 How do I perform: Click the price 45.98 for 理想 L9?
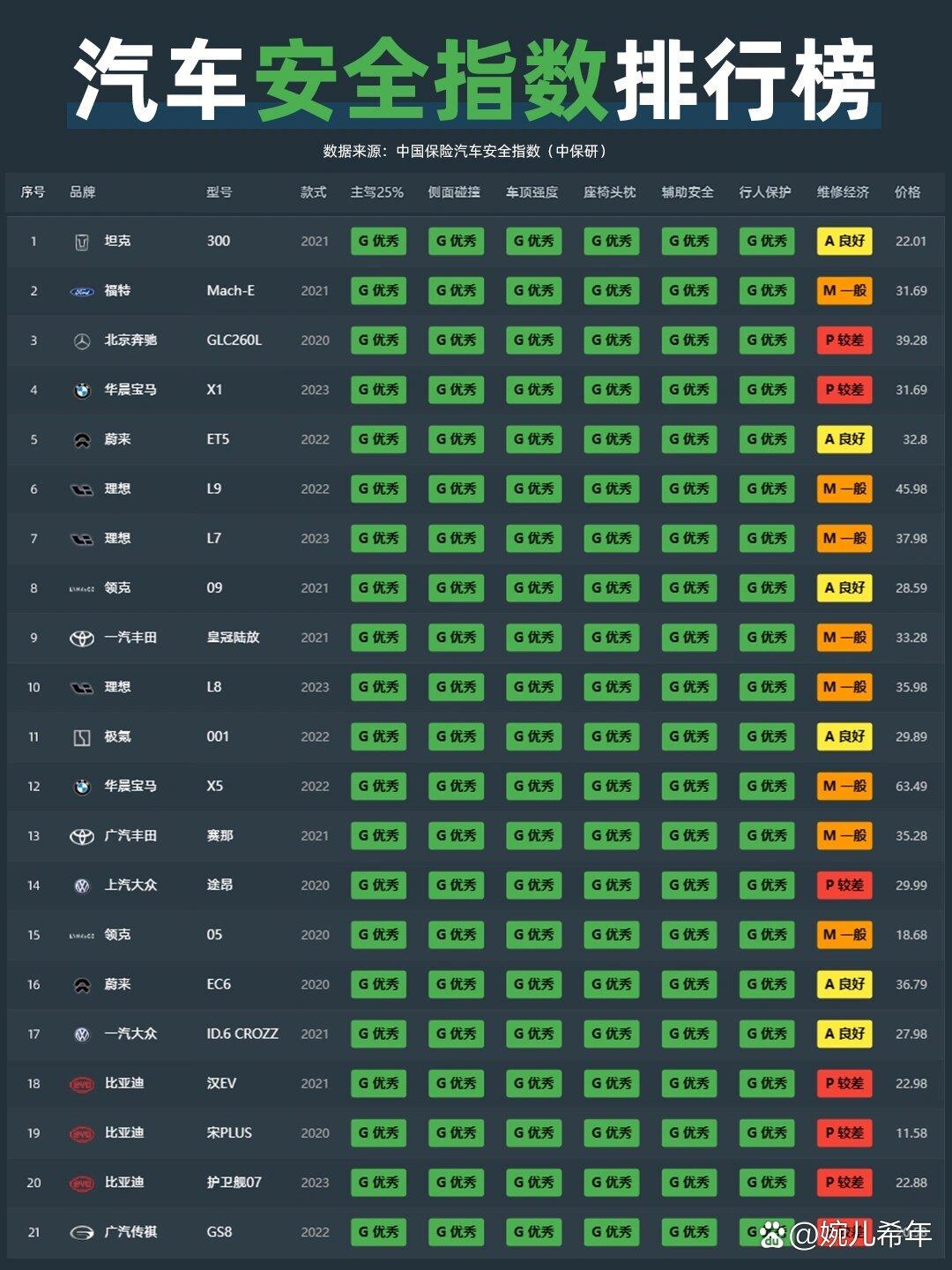911,489
